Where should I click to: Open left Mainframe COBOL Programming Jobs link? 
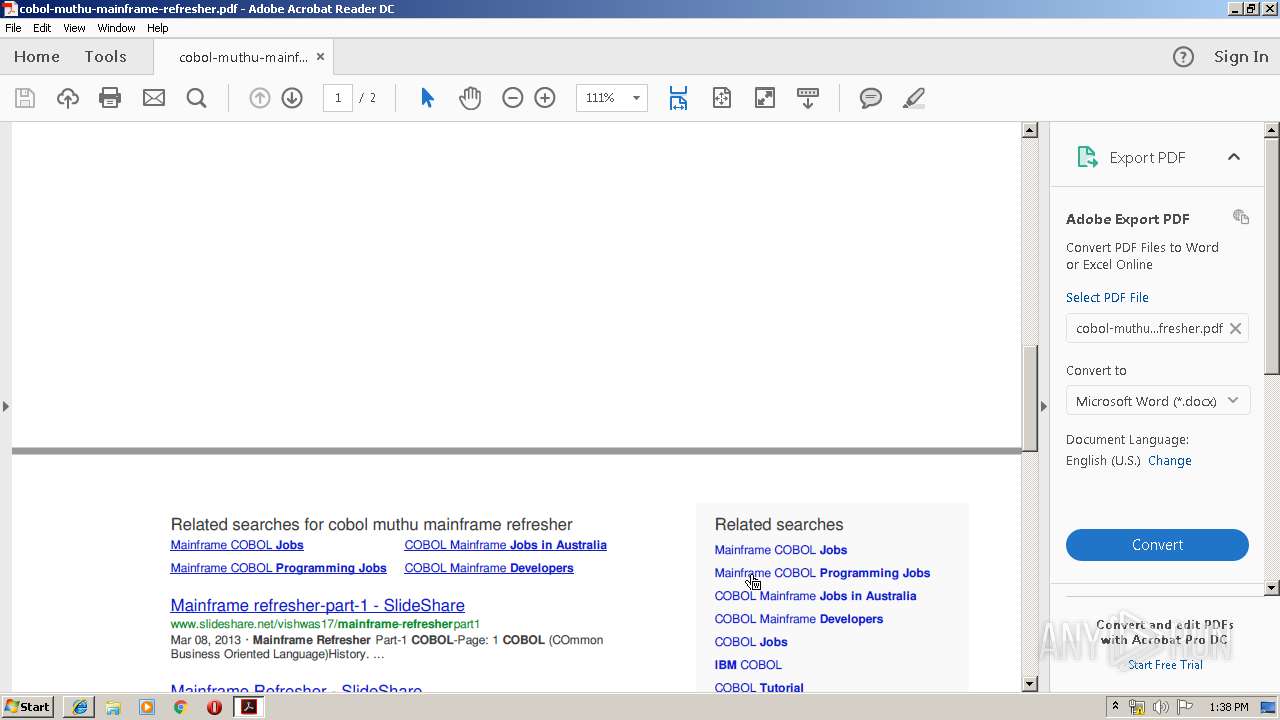tap(278, 568)
